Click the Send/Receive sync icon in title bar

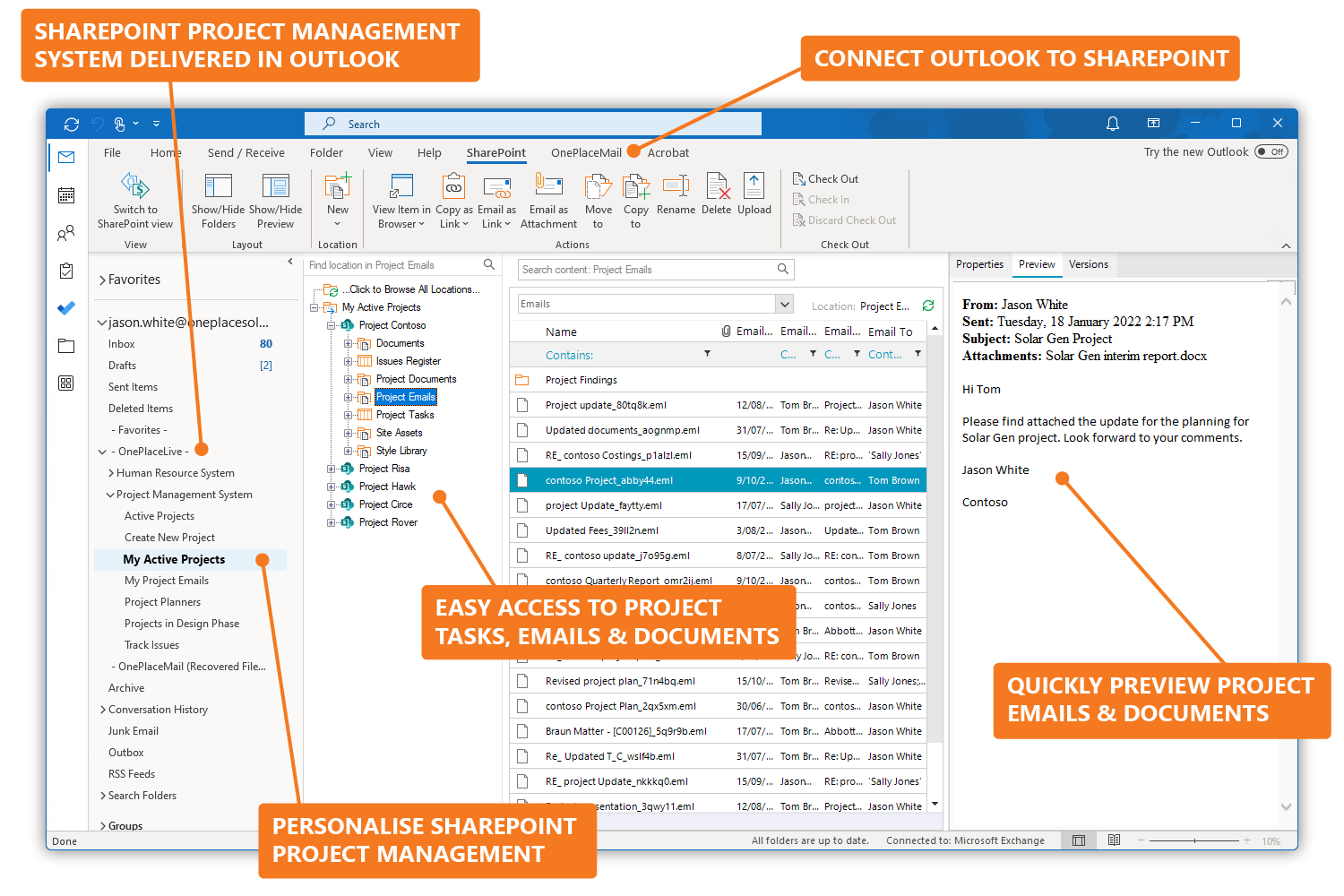click(x=72, y=124)
